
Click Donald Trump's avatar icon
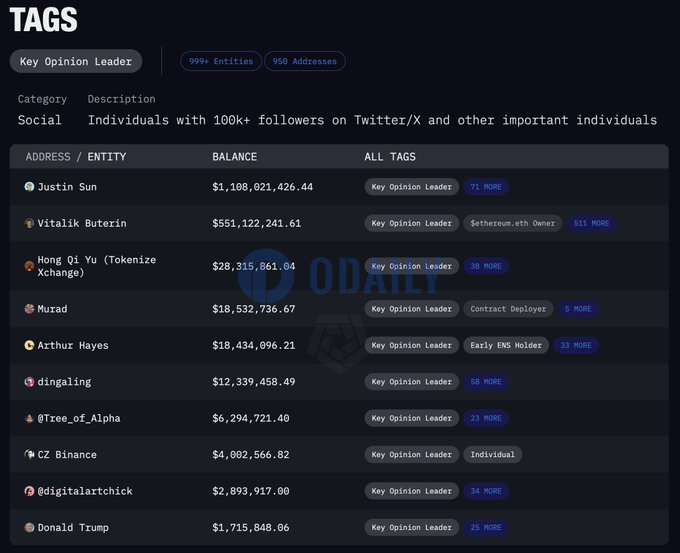pyautogui.click(x=29, y=527)
